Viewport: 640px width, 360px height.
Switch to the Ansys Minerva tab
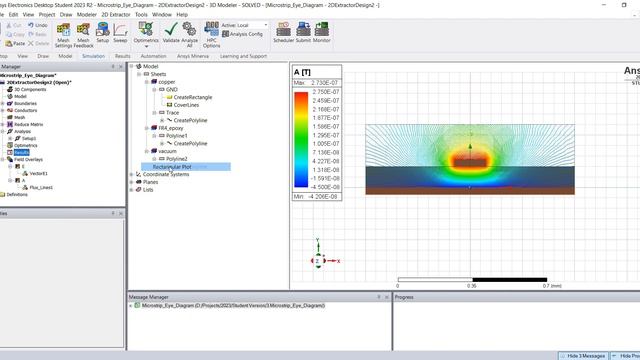tap(193, 56)
